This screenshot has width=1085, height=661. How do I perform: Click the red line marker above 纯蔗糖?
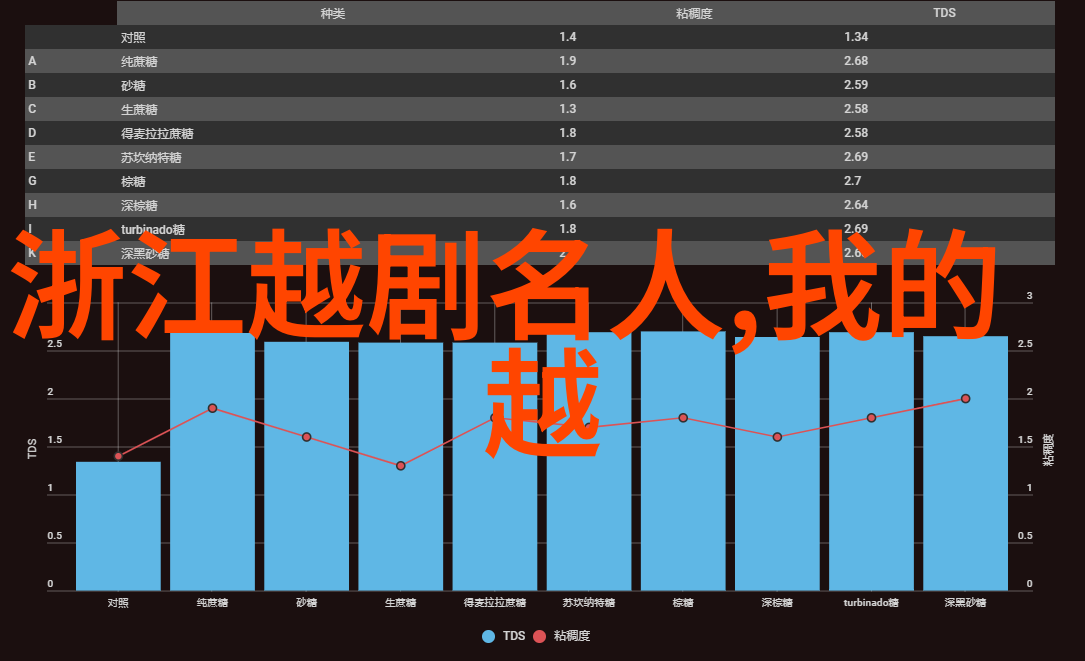pos(212,408)
